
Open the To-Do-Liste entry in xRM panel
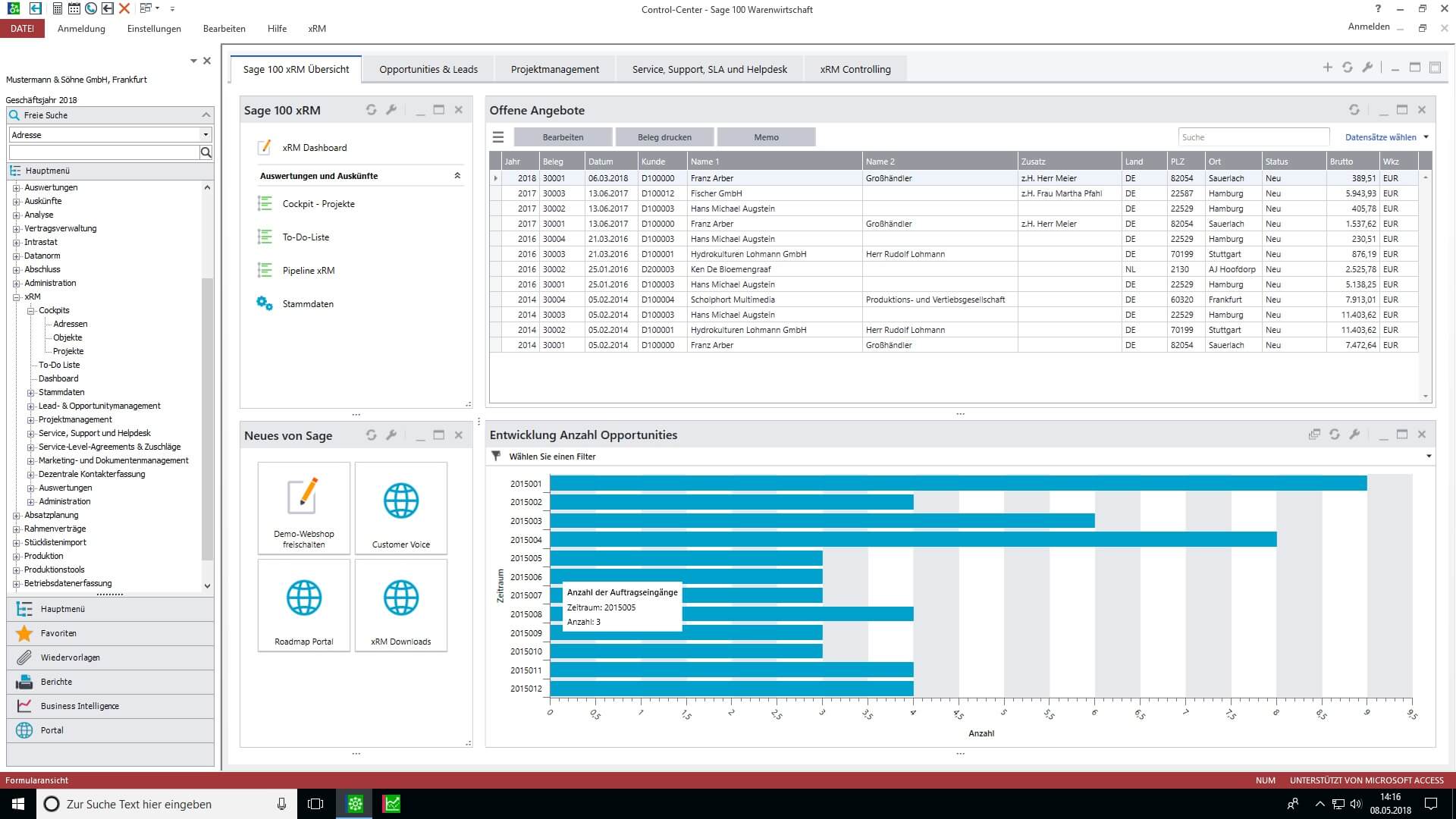tap(306, 237)
